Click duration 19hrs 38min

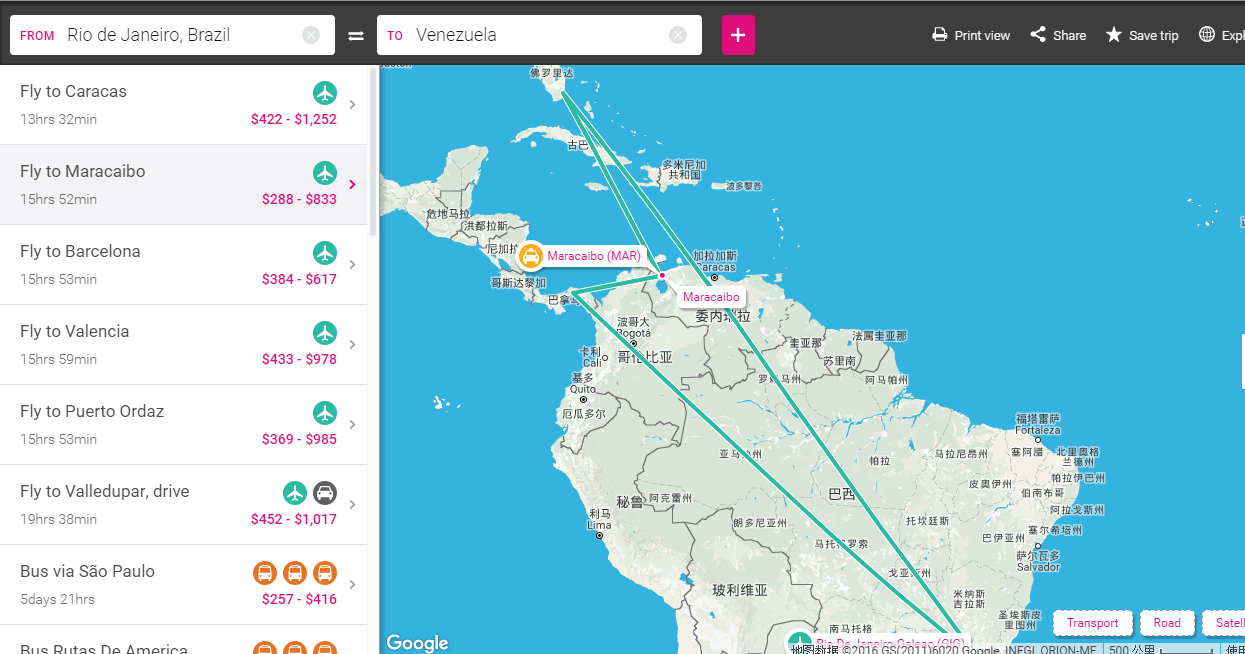coord(58,519)
